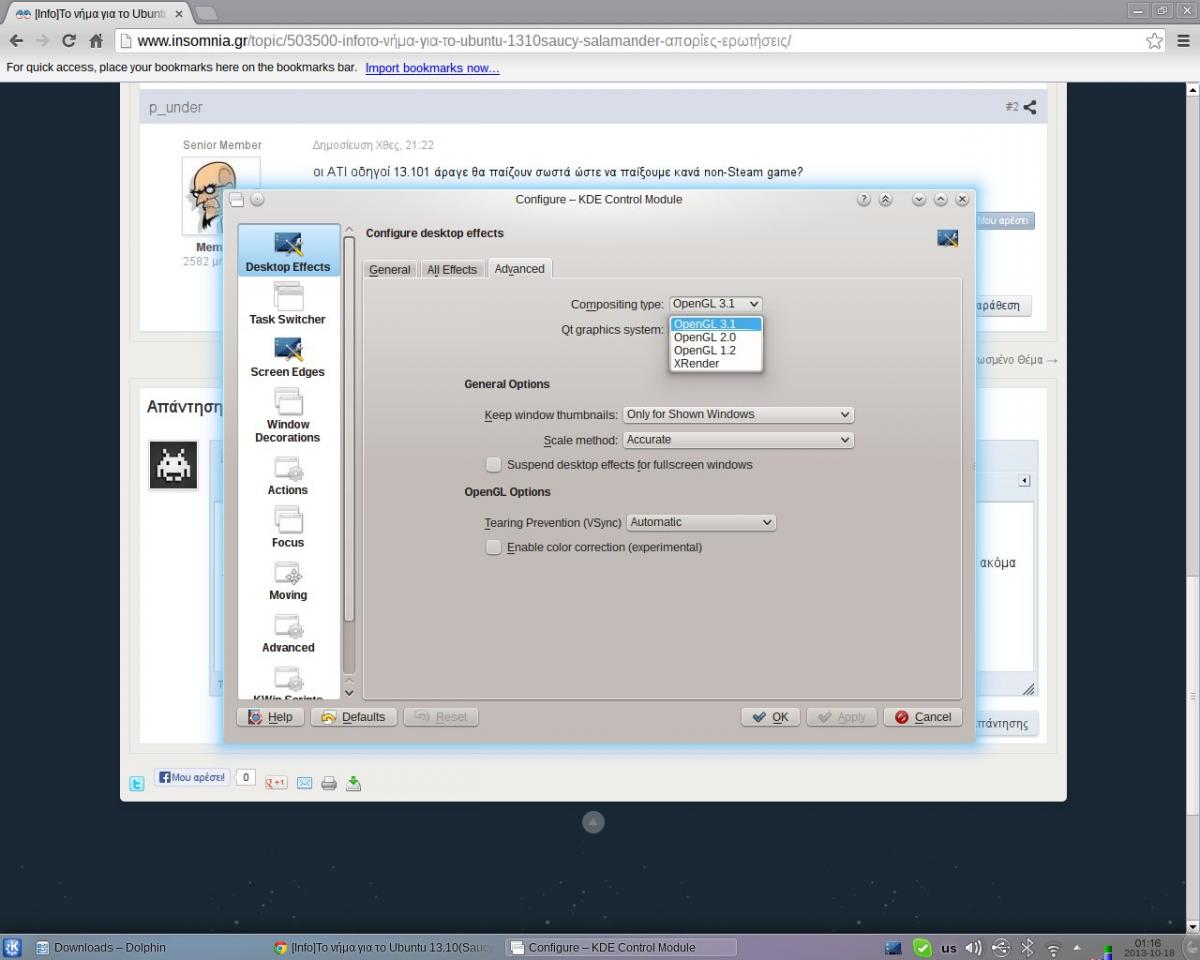
Task: Open the Tearing Prevention (VSync) dropdown
Action: [x=701, y=522]
